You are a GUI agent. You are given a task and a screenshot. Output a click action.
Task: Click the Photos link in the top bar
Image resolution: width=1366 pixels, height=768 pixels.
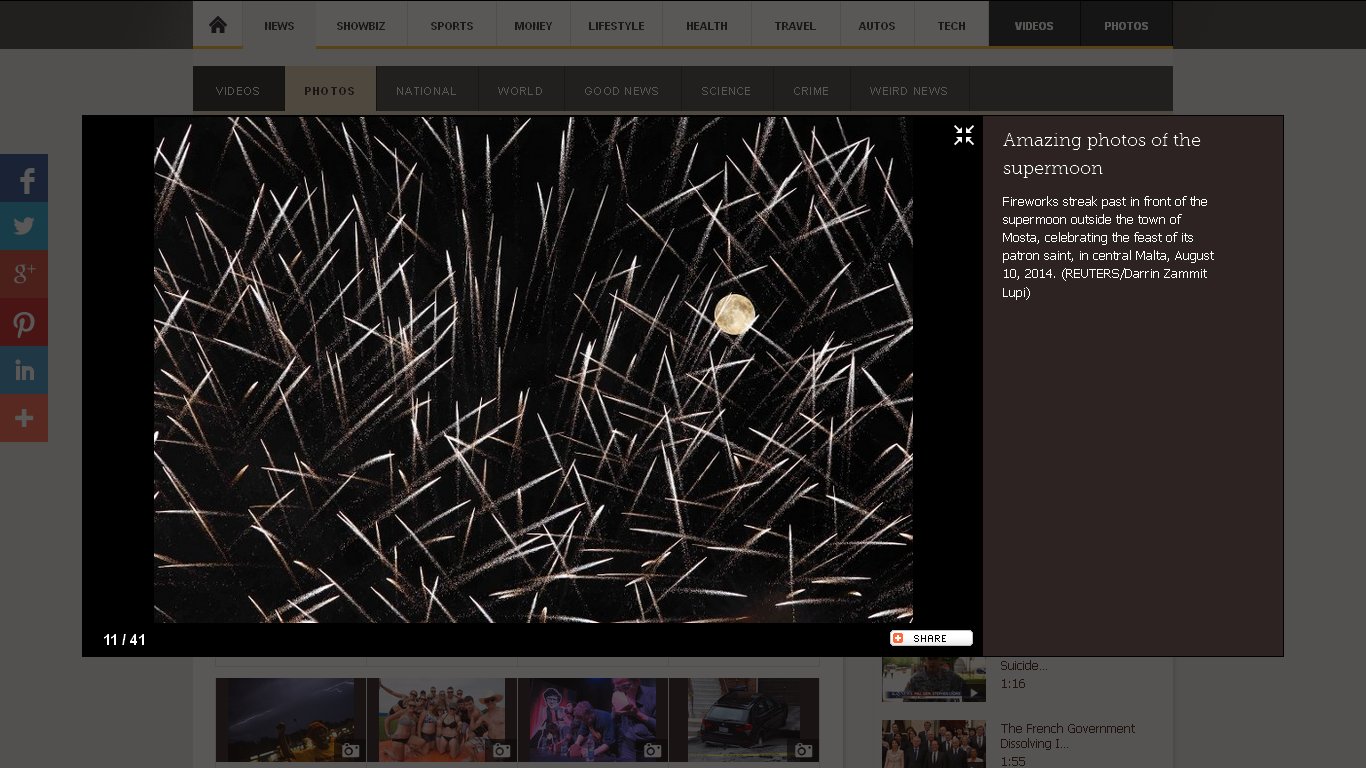(1125, 26)
